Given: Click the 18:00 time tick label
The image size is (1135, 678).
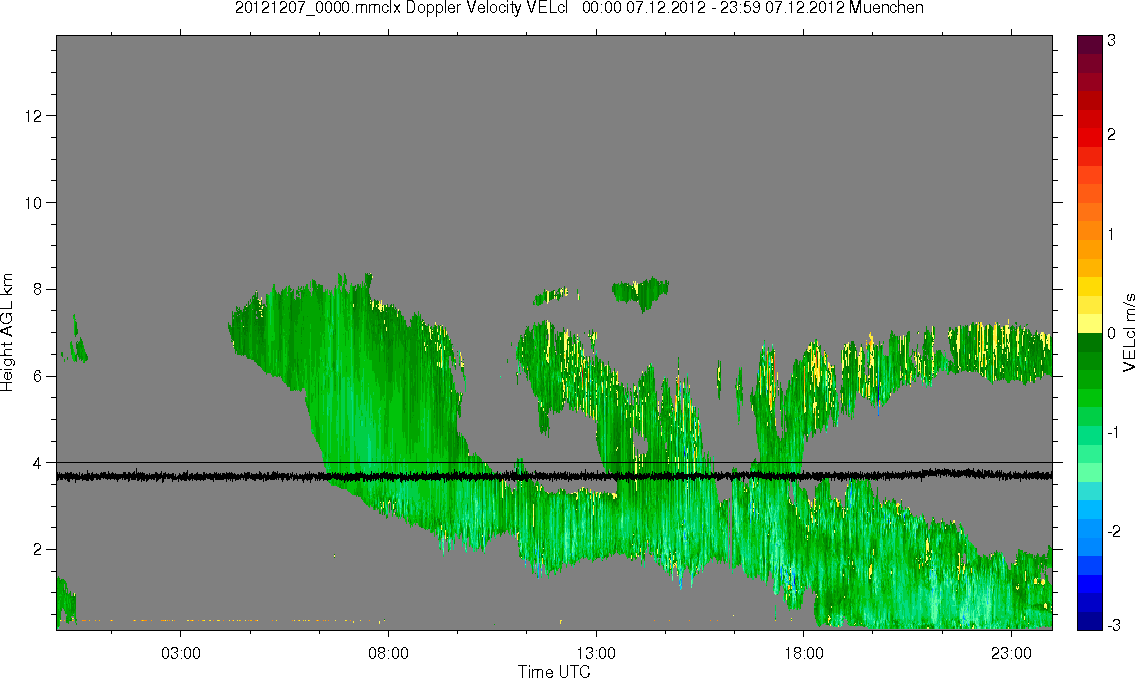Looking at the screenshot, I should coord(803,653).
